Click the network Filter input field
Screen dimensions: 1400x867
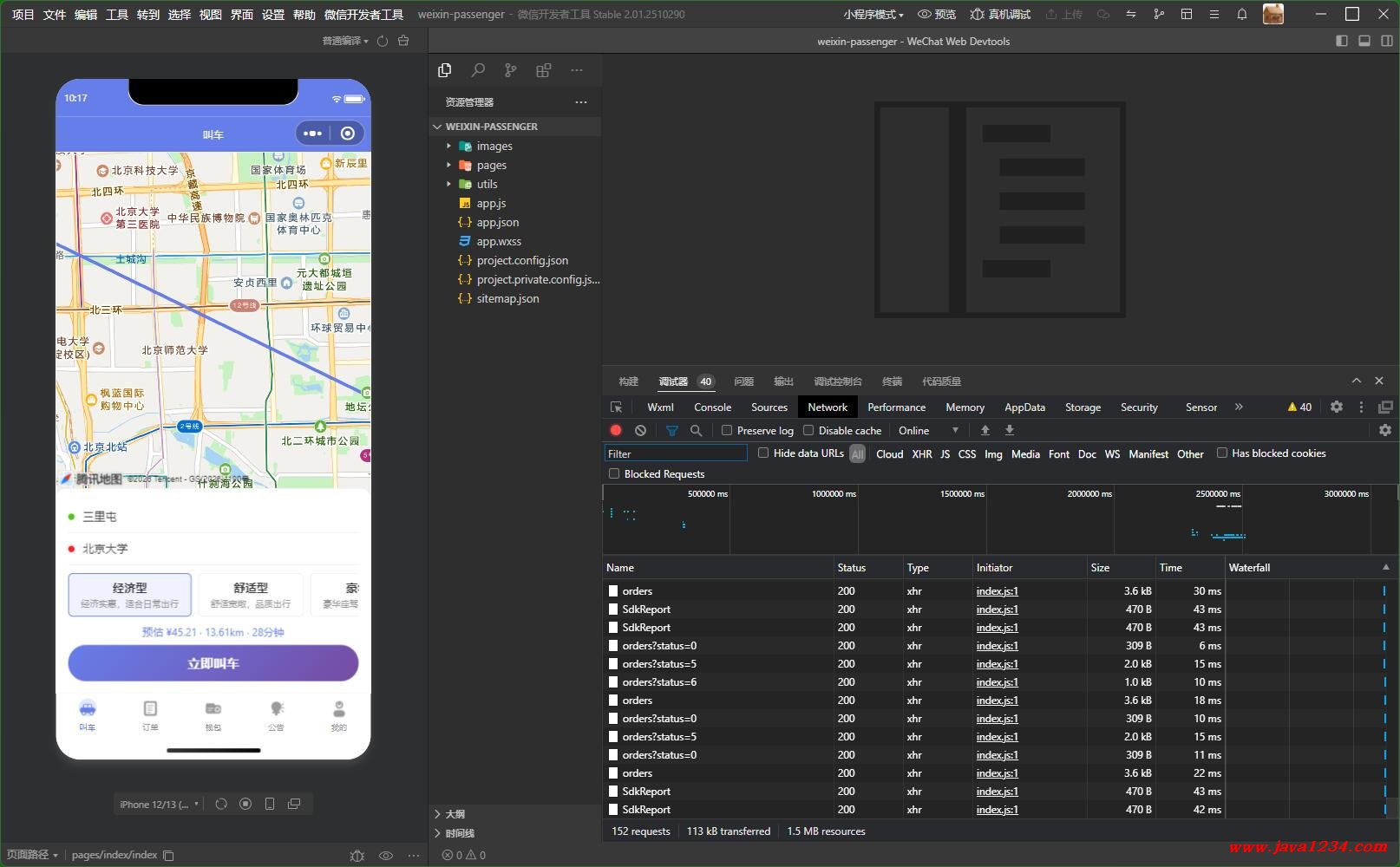[x=676, y=453]
